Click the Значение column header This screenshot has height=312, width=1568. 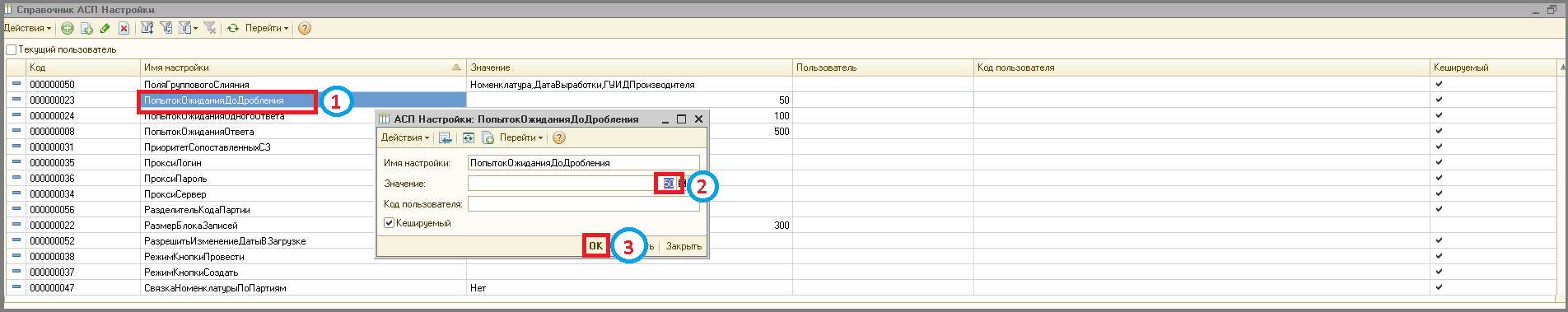click(629, 68)
